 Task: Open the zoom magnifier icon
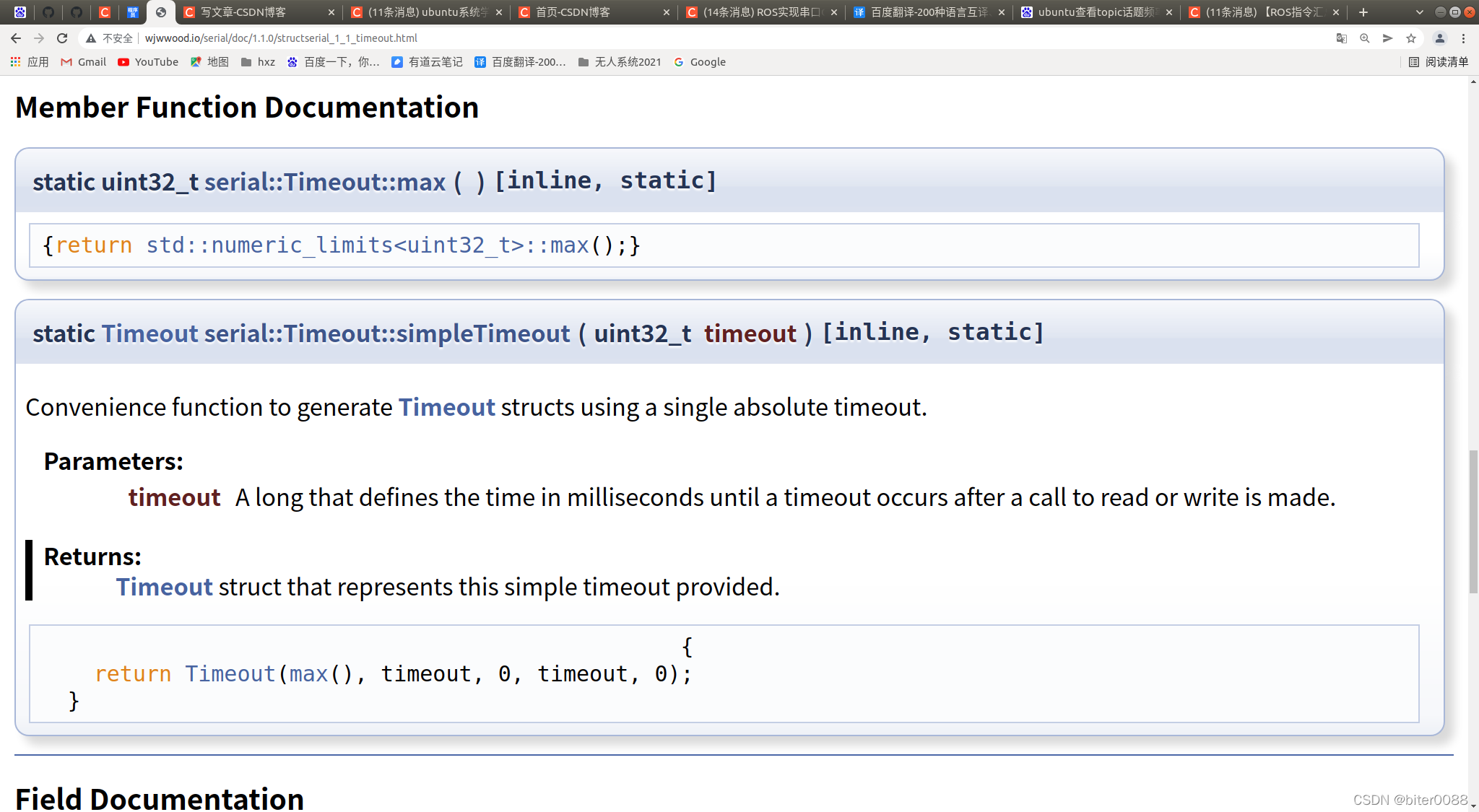pyautogui.click(x=1364, y=38)
